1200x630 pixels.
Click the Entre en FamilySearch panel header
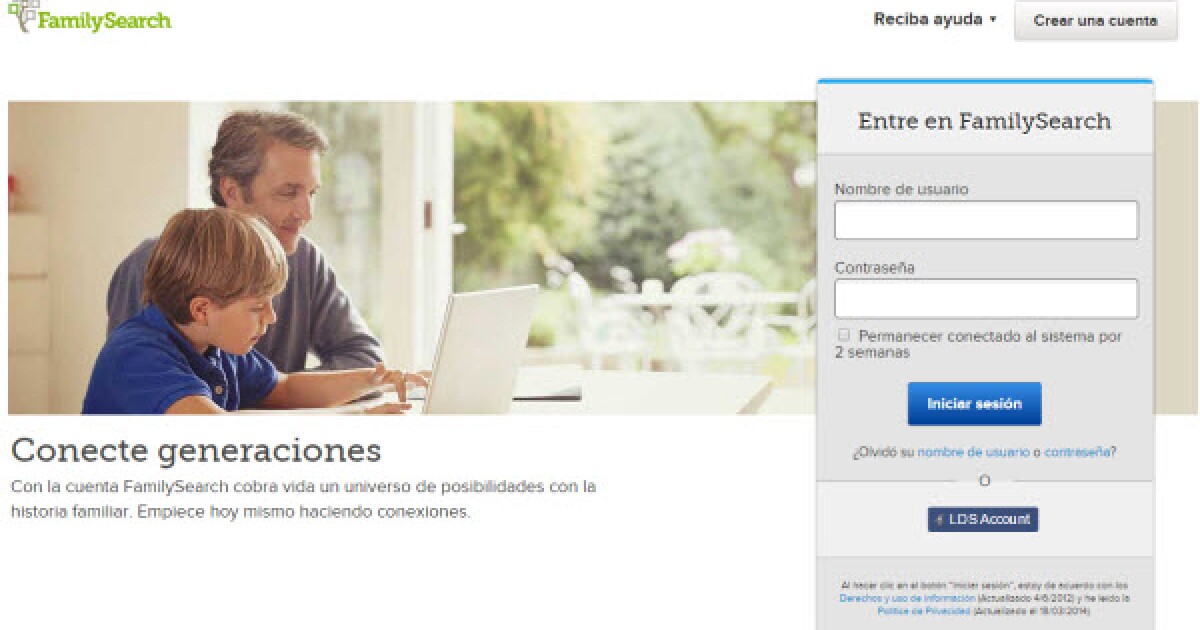coord(985,121)
